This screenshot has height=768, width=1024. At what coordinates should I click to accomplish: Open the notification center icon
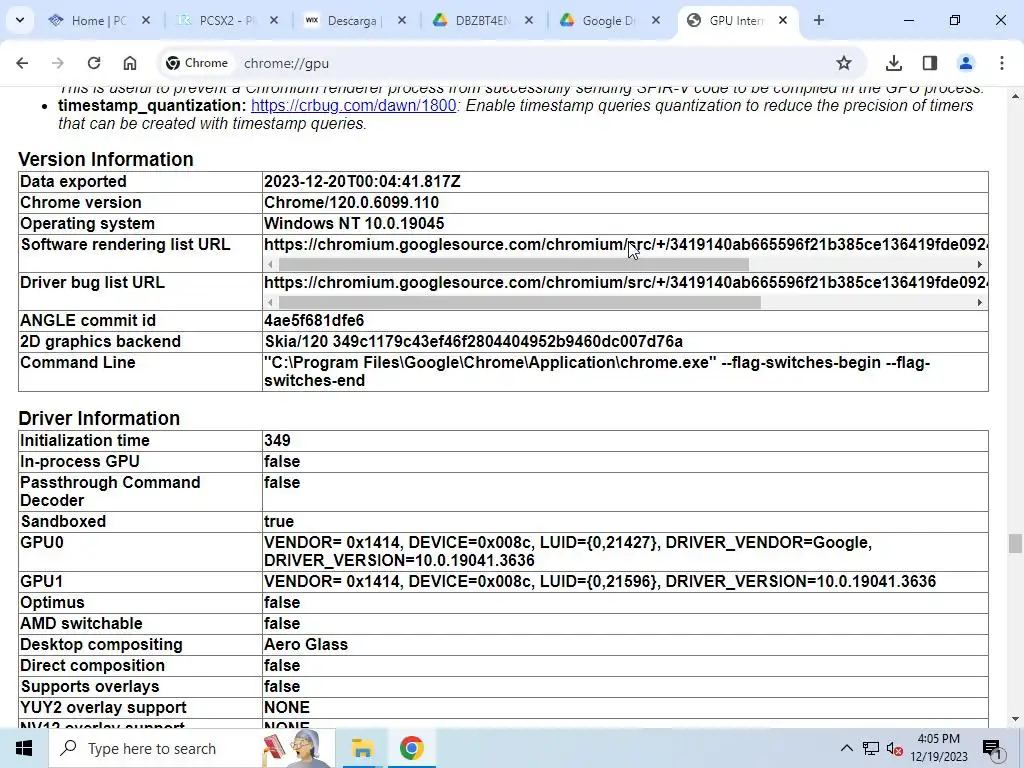[x=993, y=748]
